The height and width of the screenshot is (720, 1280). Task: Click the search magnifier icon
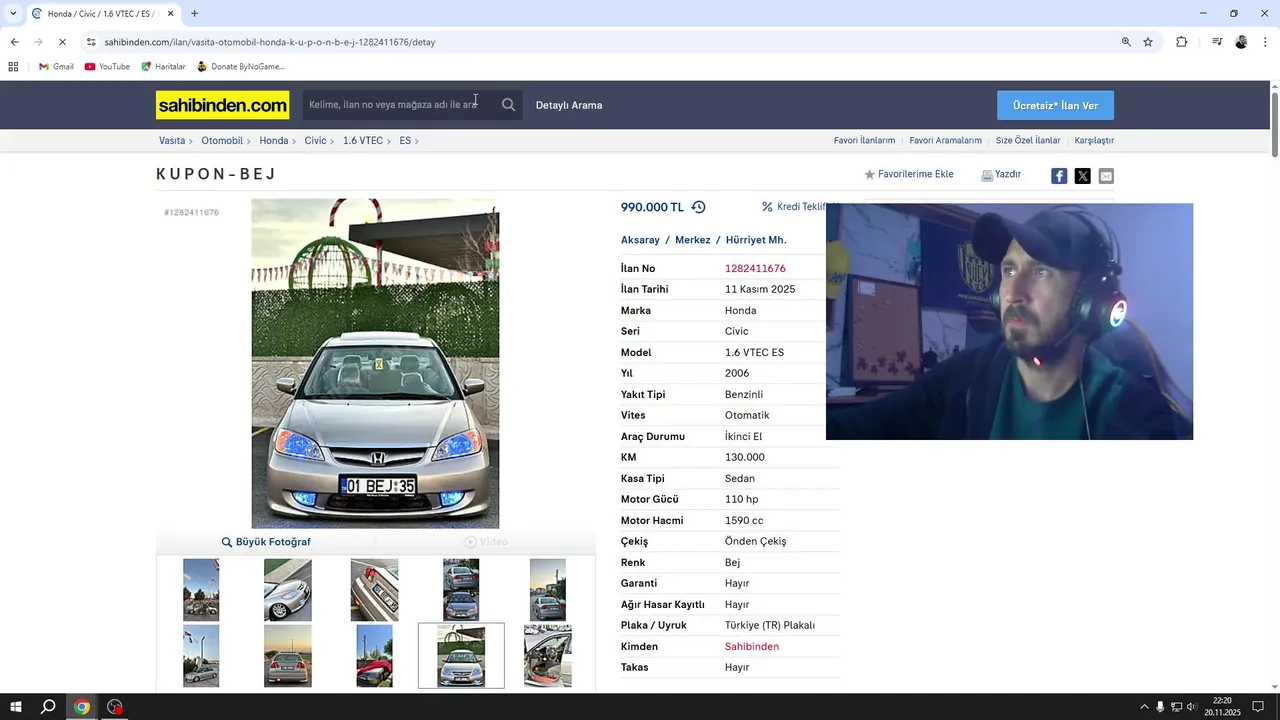509,105
